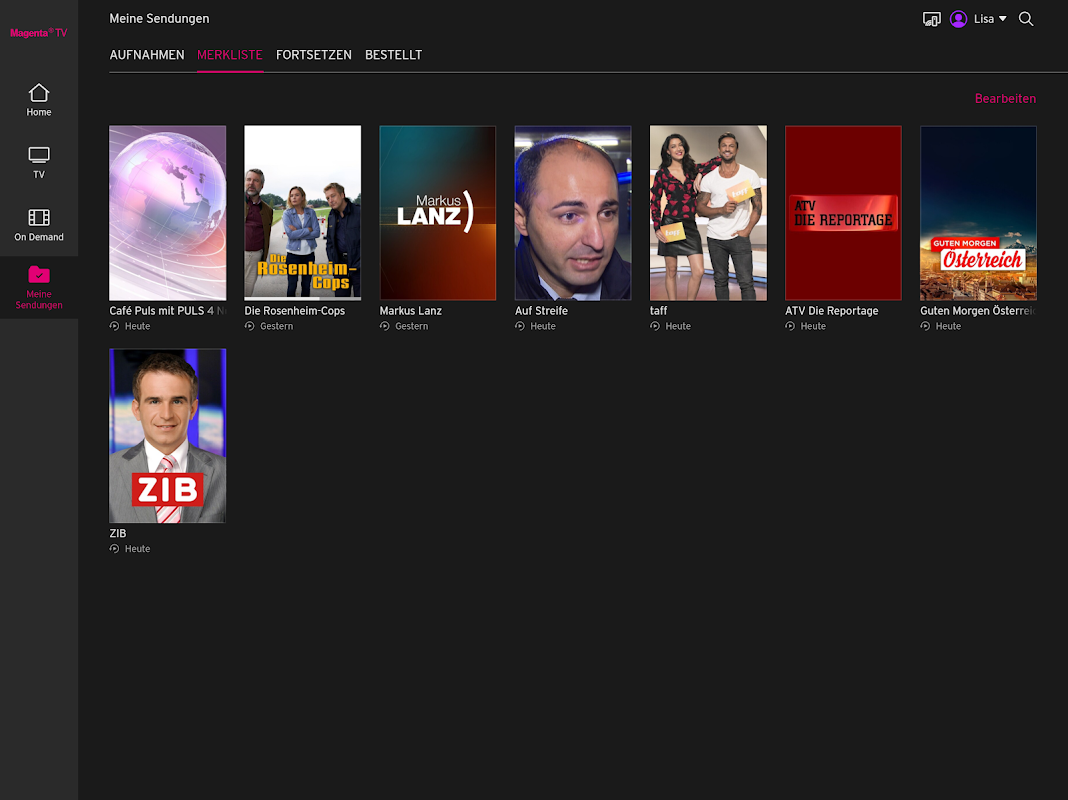Open the Auf Streife poster
Image resolution: width=1068 pixels, height=800 pixels.
[573, 212]
